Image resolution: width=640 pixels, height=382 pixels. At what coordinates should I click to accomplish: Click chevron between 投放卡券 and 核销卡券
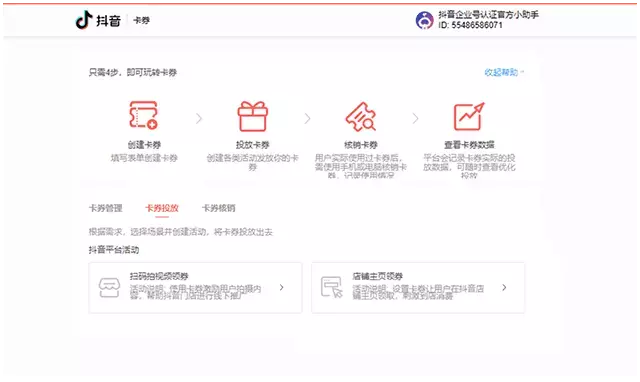click(307, 118)
